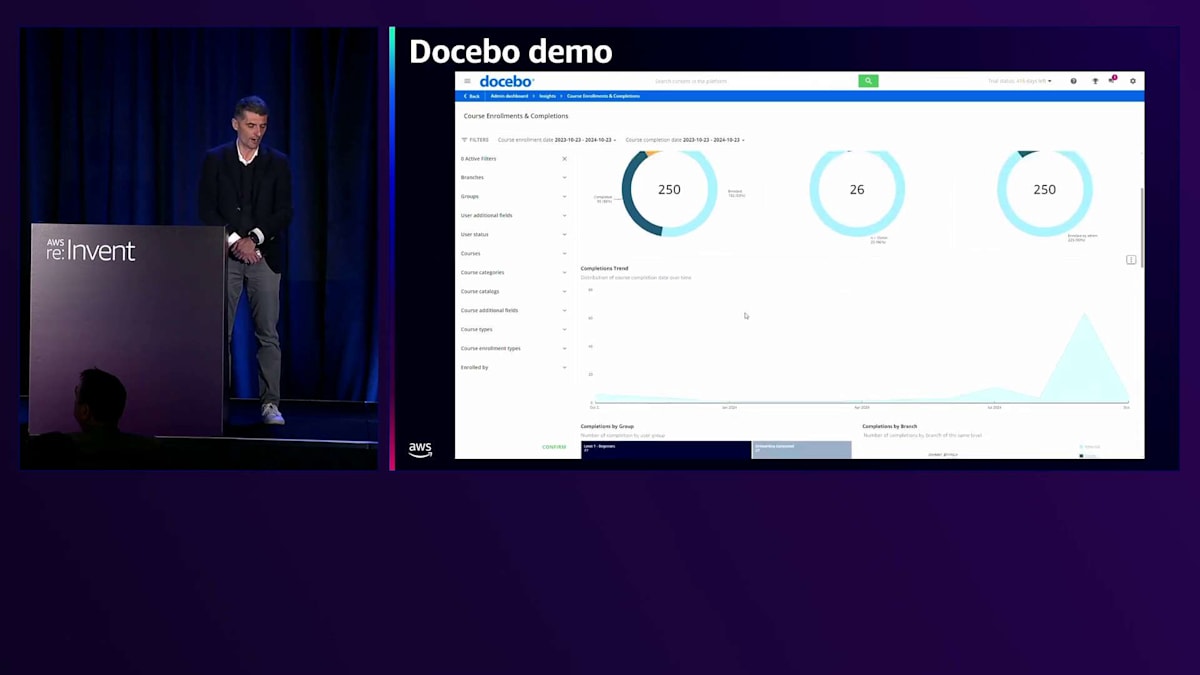Click the '0 Active Filters' text
The width and height of the screenshot is (1200, 675).
coord(478,159)
